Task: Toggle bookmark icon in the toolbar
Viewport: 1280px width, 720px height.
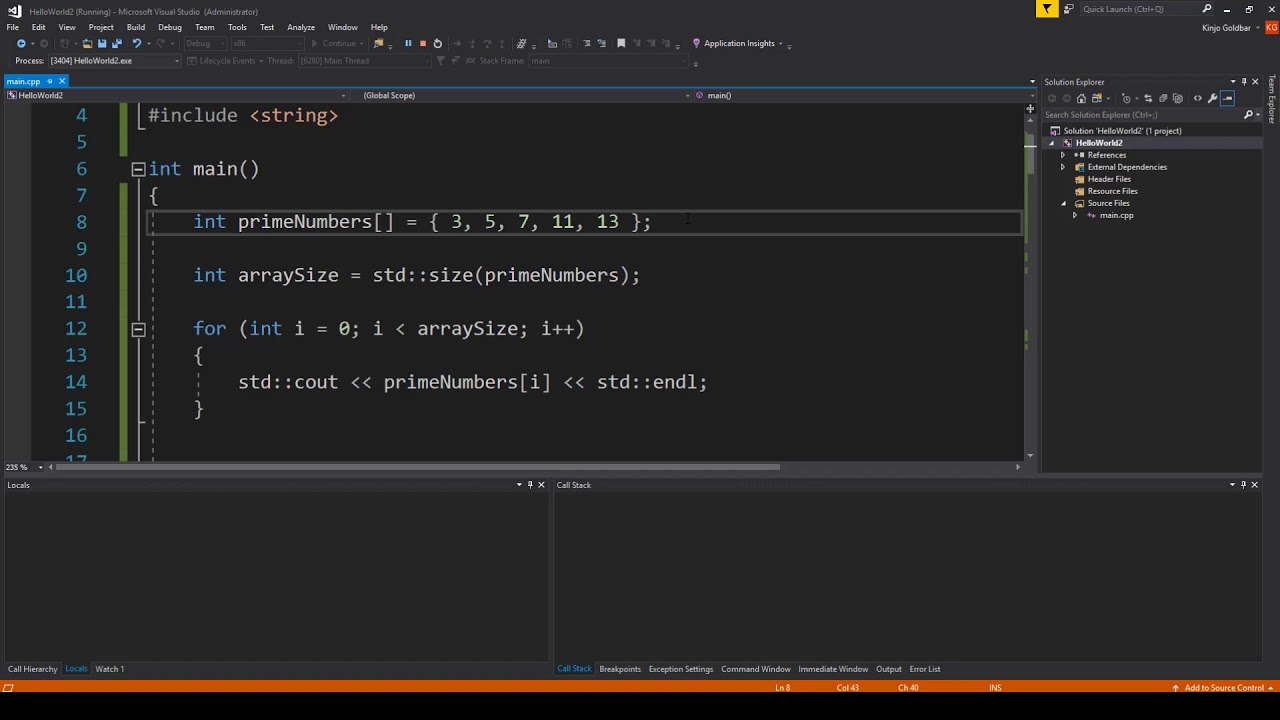Action: [621, 43]
